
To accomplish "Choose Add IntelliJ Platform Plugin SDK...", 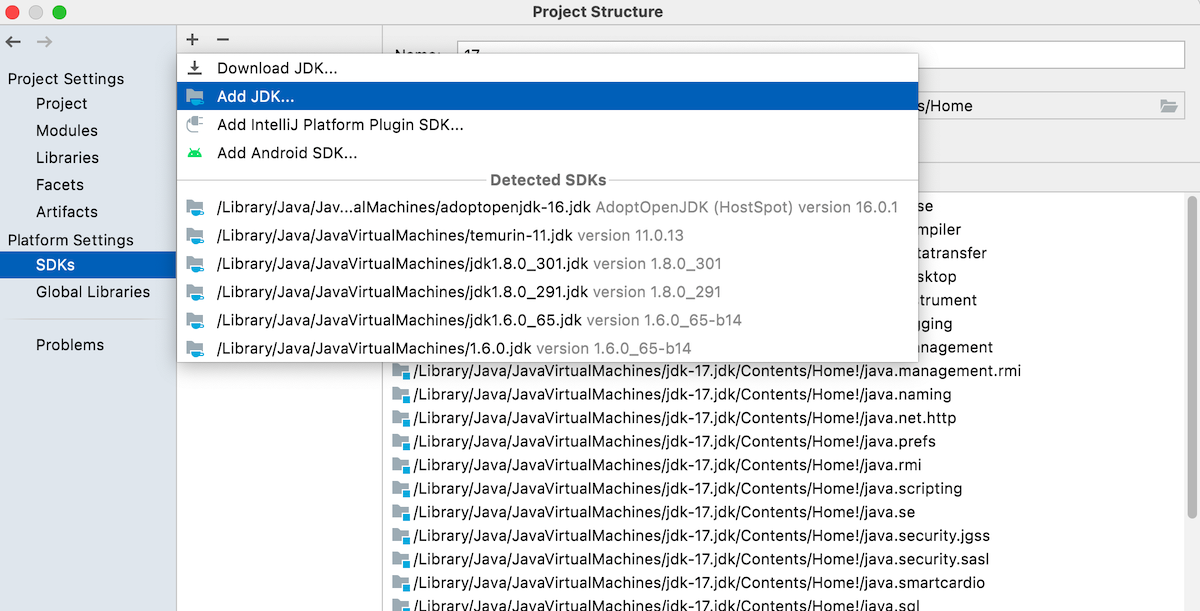I will click(x=548, y=125).
